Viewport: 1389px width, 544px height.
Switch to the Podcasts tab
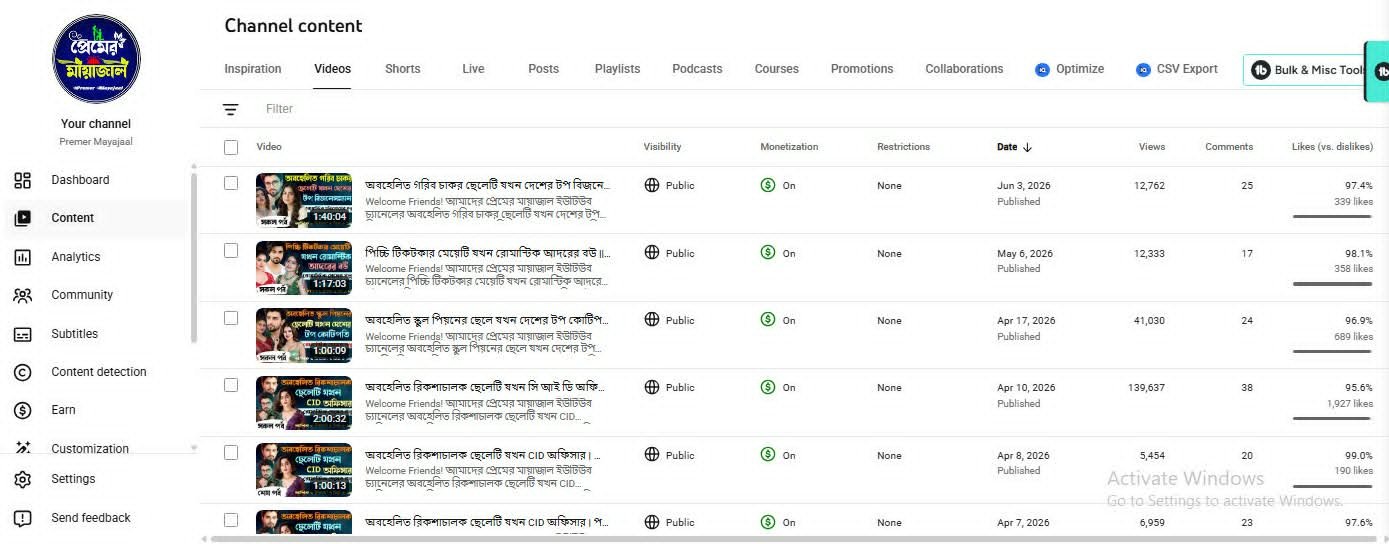697,69
